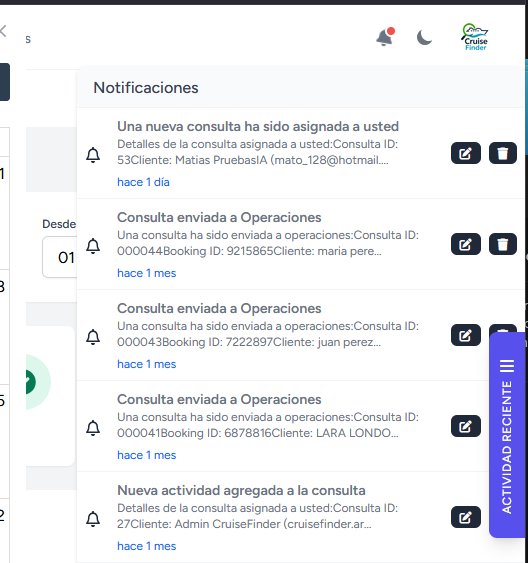Open the Cruise Finder profile logo

475,37
